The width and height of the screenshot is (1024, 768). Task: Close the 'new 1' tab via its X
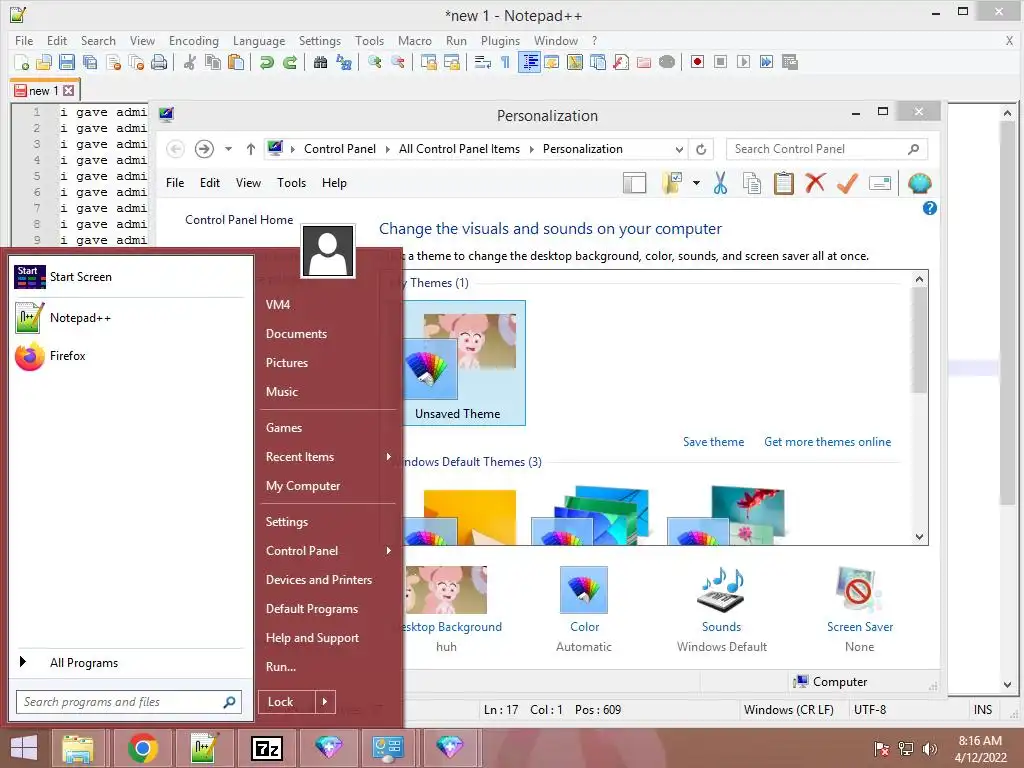69,91
